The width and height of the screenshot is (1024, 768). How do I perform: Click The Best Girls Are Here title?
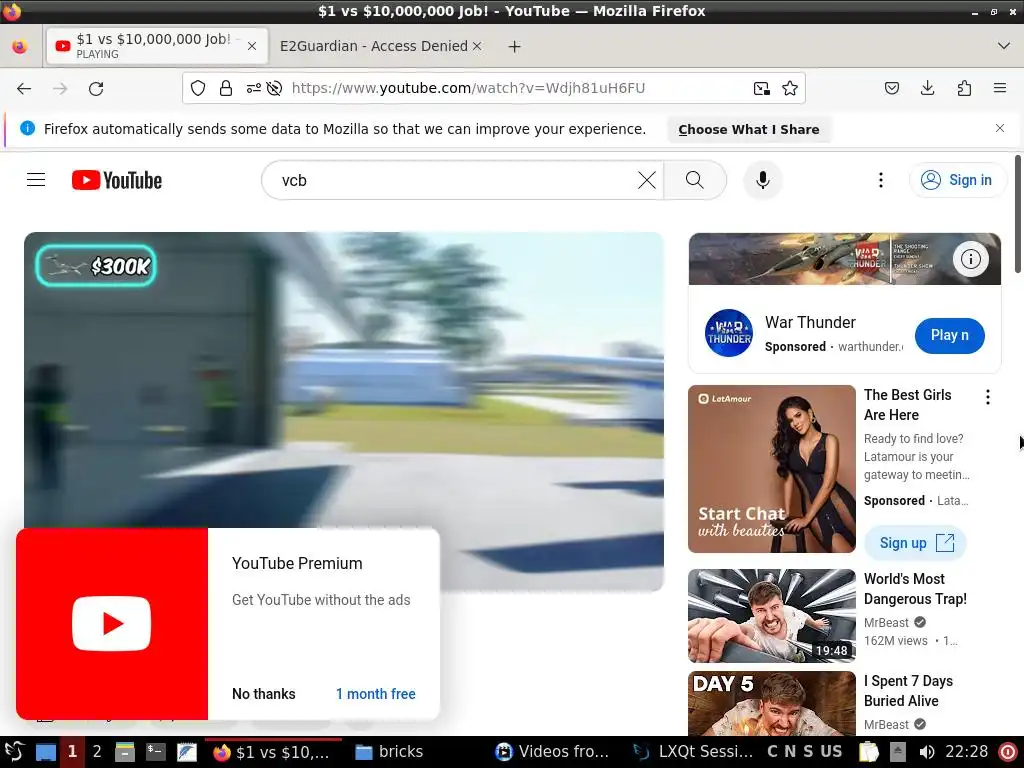click(x=907, y=405)
